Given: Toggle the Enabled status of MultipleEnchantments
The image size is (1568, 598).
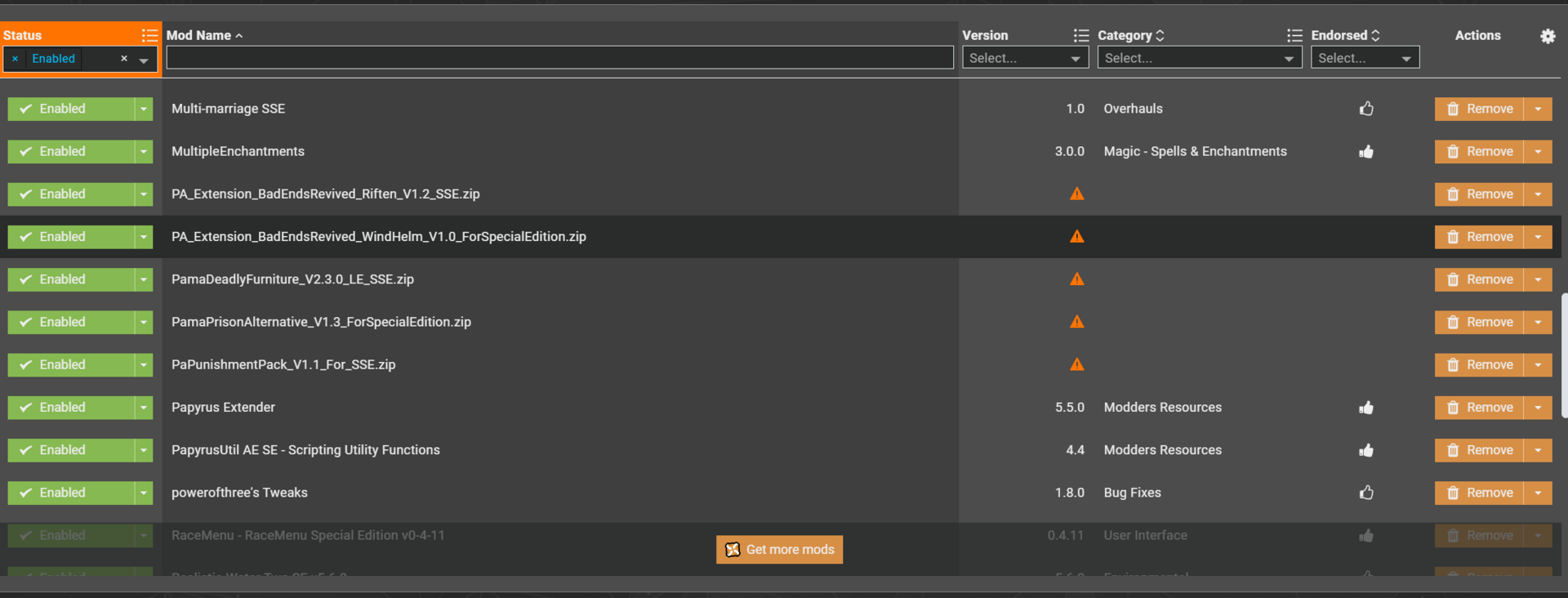Looking at the screenshot, I should [x=71, y=151].
